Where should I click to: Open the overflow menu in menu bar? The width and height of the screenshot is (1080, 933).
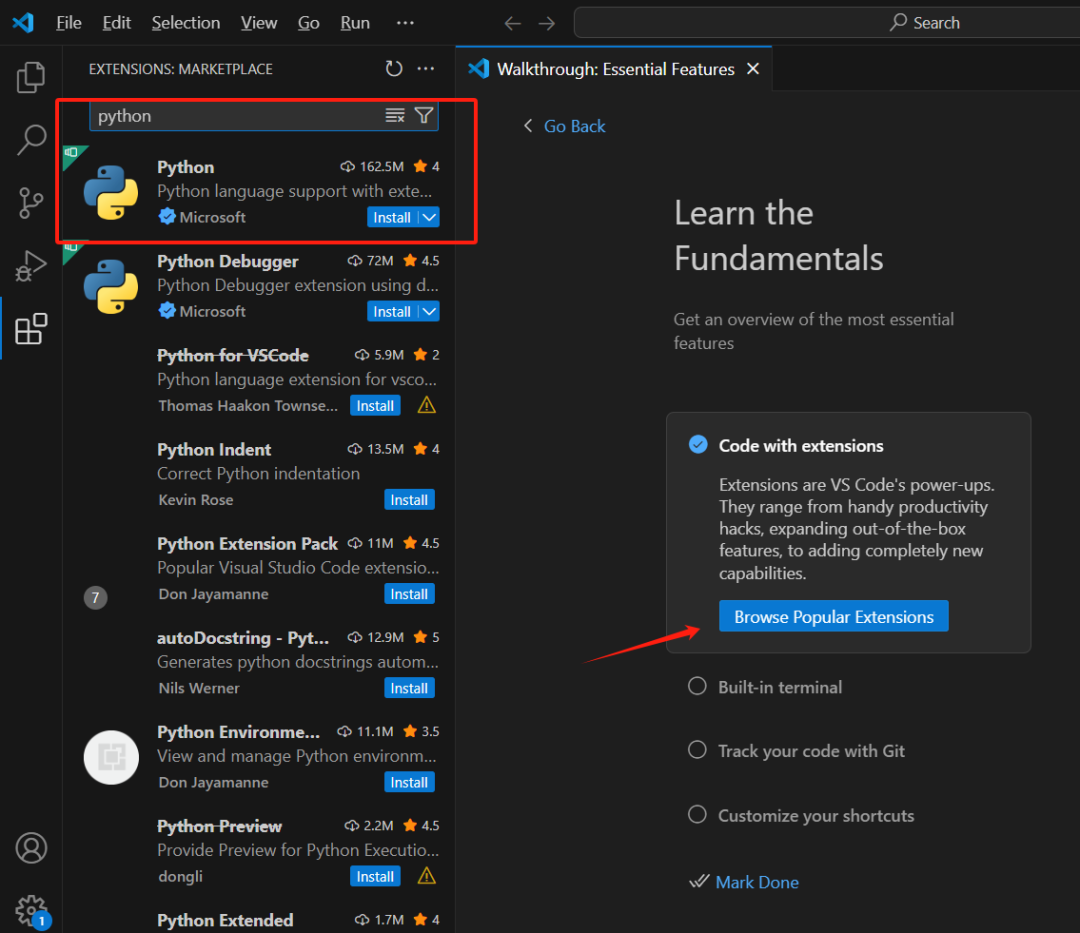[405, 23]
